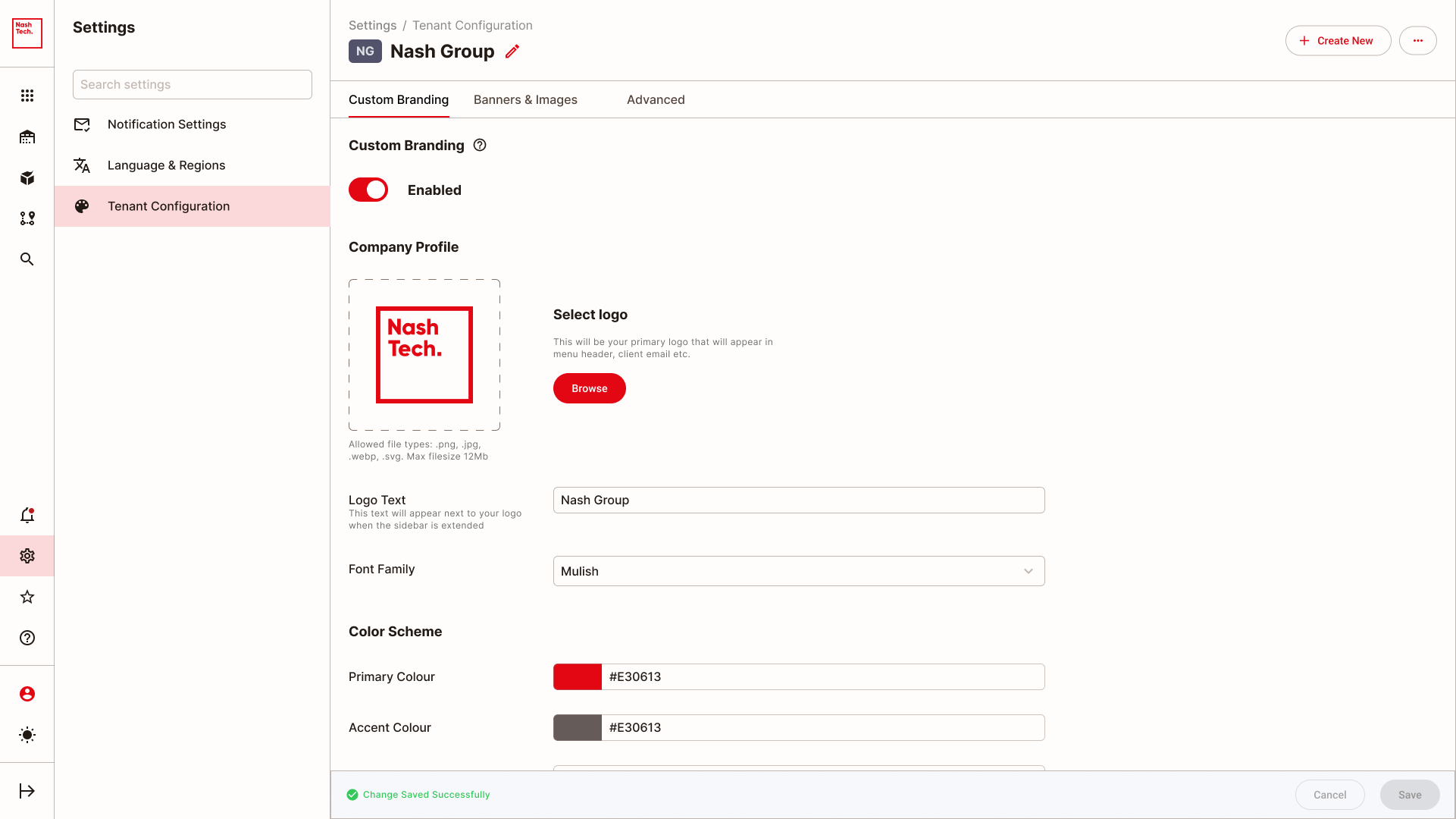This screenshot has height=819, width=1456.
Task: Click the Primary Colour red swatch
Action: point(577,677)
